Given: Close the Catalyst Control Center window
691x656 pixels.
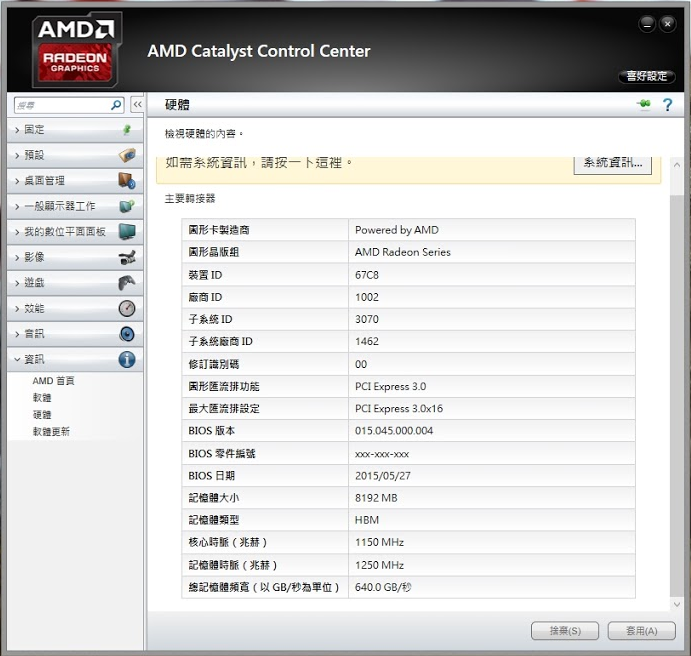Looking at the screenshot, I should [668, 24].
